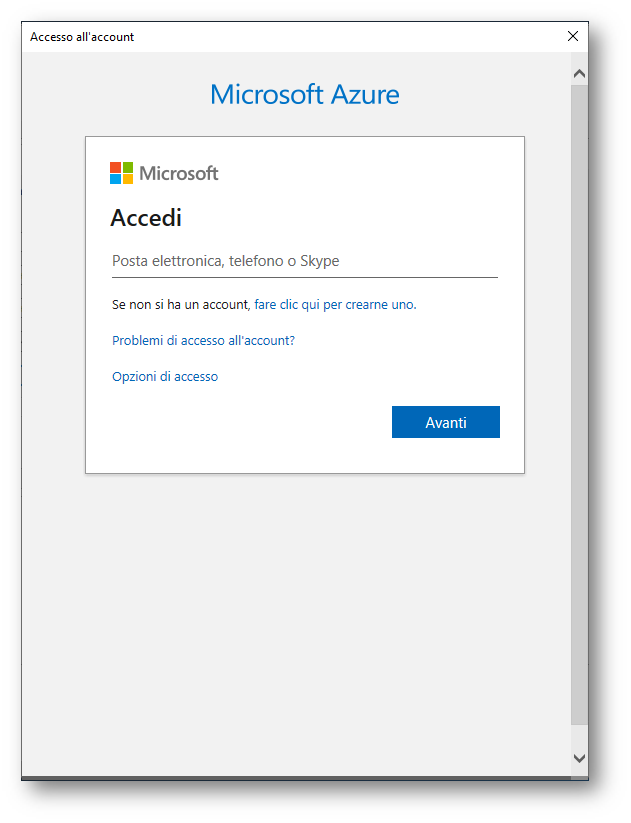Click the Microsoft Azure heading
This screenshot has height=823, width=631.
304,94
